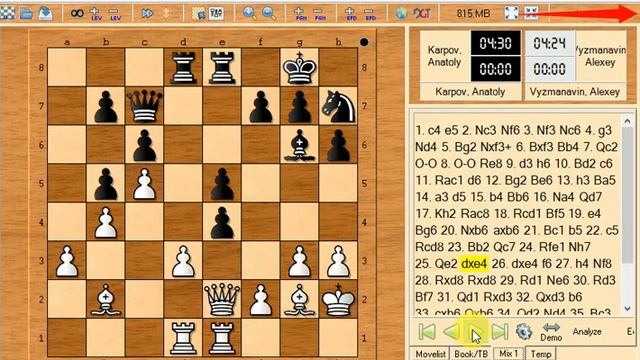
Task: Click the move 17. Kh2 in the notation
Action: [436, 214]
